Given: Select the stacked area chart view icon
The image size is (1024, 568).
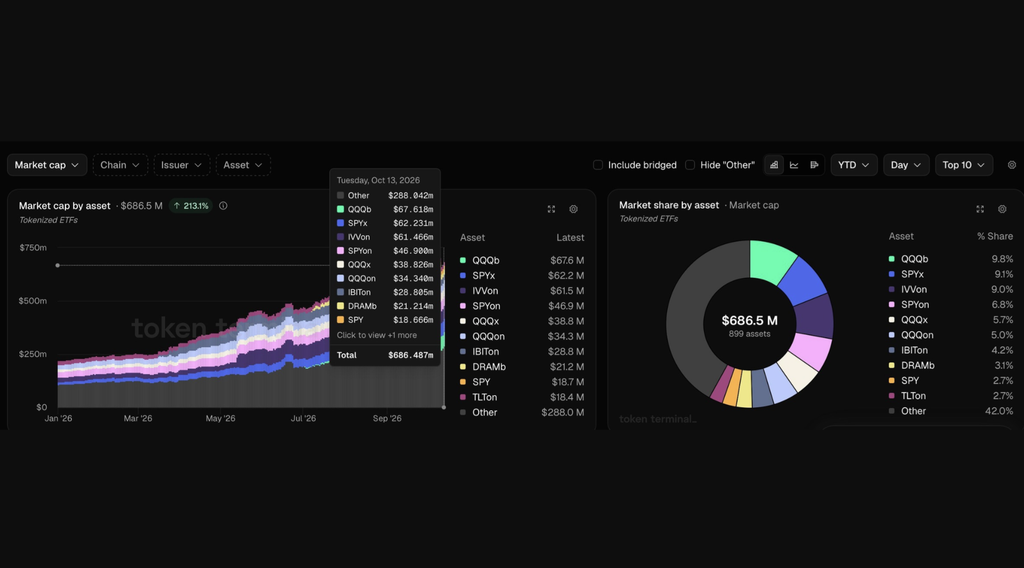Looking at the screenshot, I should (x=774, y=165).
